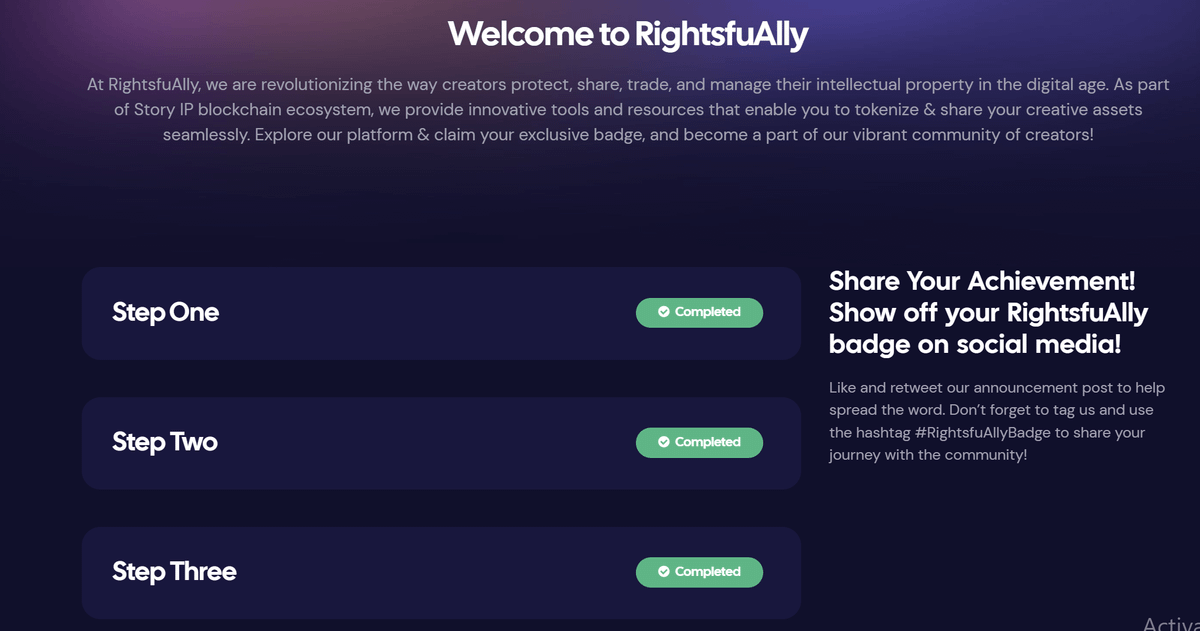
Task: Click the checkmark icon in Step One's badge
Action: (664, 312)
